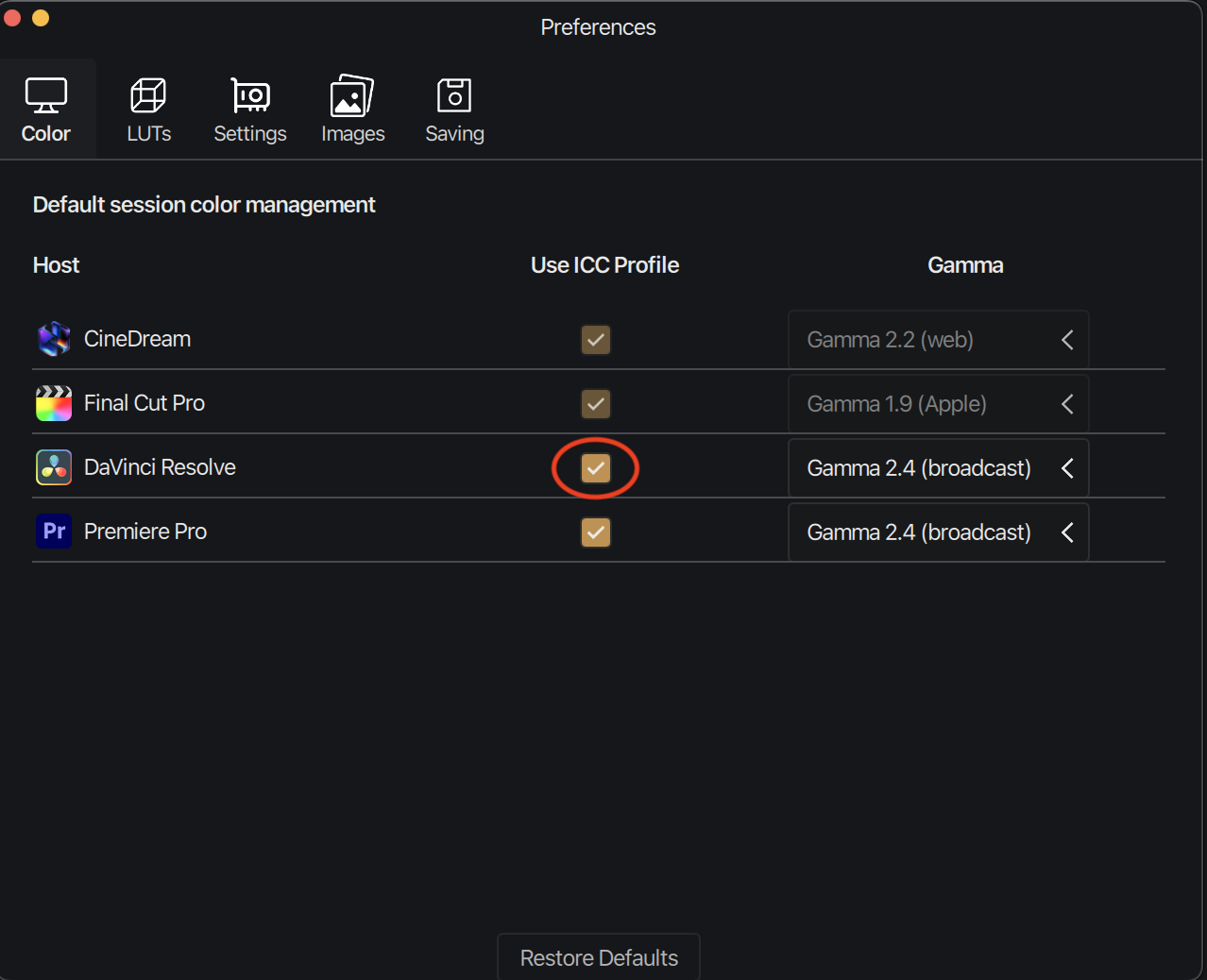Viewport: 1207px width, 980px height.
Task: Switch to the LUTs tab label
Action: pyautogui.click(x=149, y=134)
